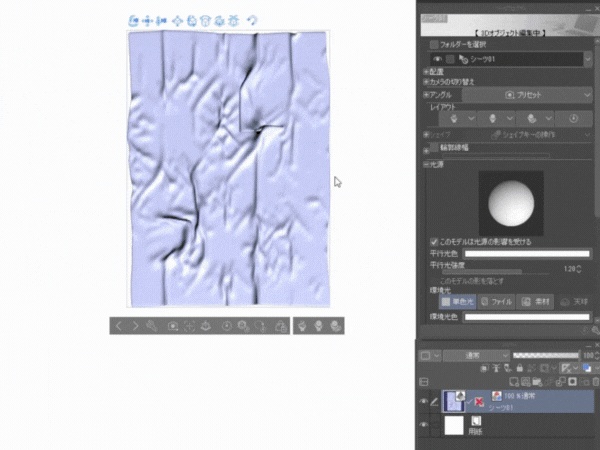Select the camera pan manipulator icon above the sheet
This screenshot has width=600, height=450.
[x=147, y=21]
